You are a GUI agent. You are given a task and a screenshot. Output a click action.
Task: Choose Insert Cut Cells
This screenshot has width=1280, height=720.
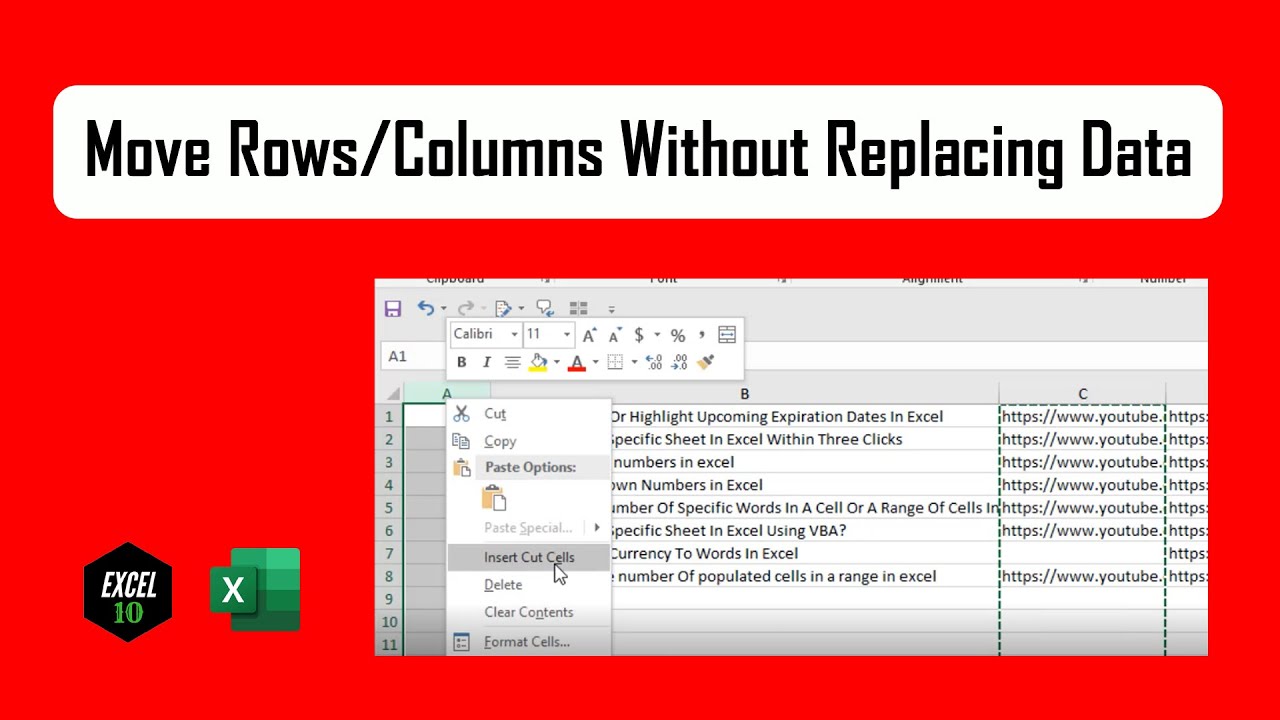pos(528,557)
